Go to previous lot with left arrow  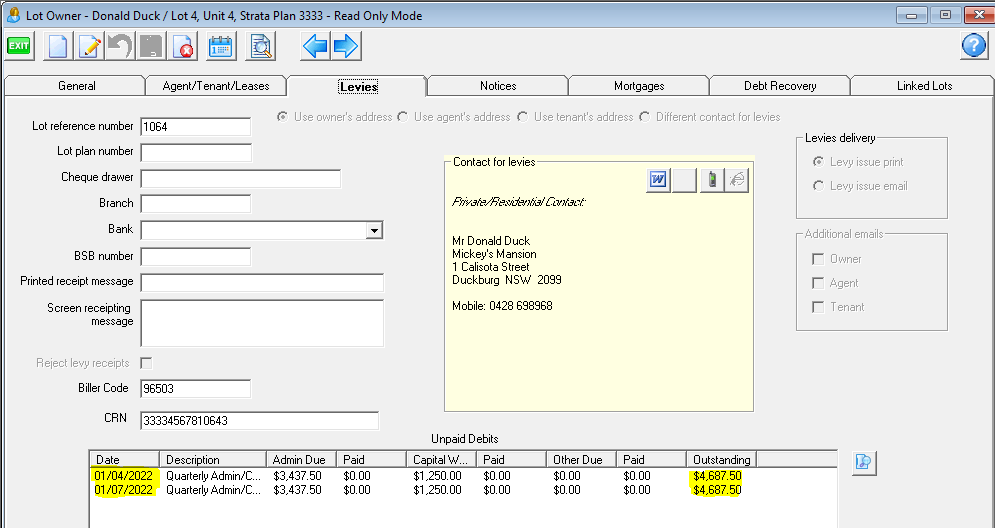pyautogui.click(x=315, y=46)
